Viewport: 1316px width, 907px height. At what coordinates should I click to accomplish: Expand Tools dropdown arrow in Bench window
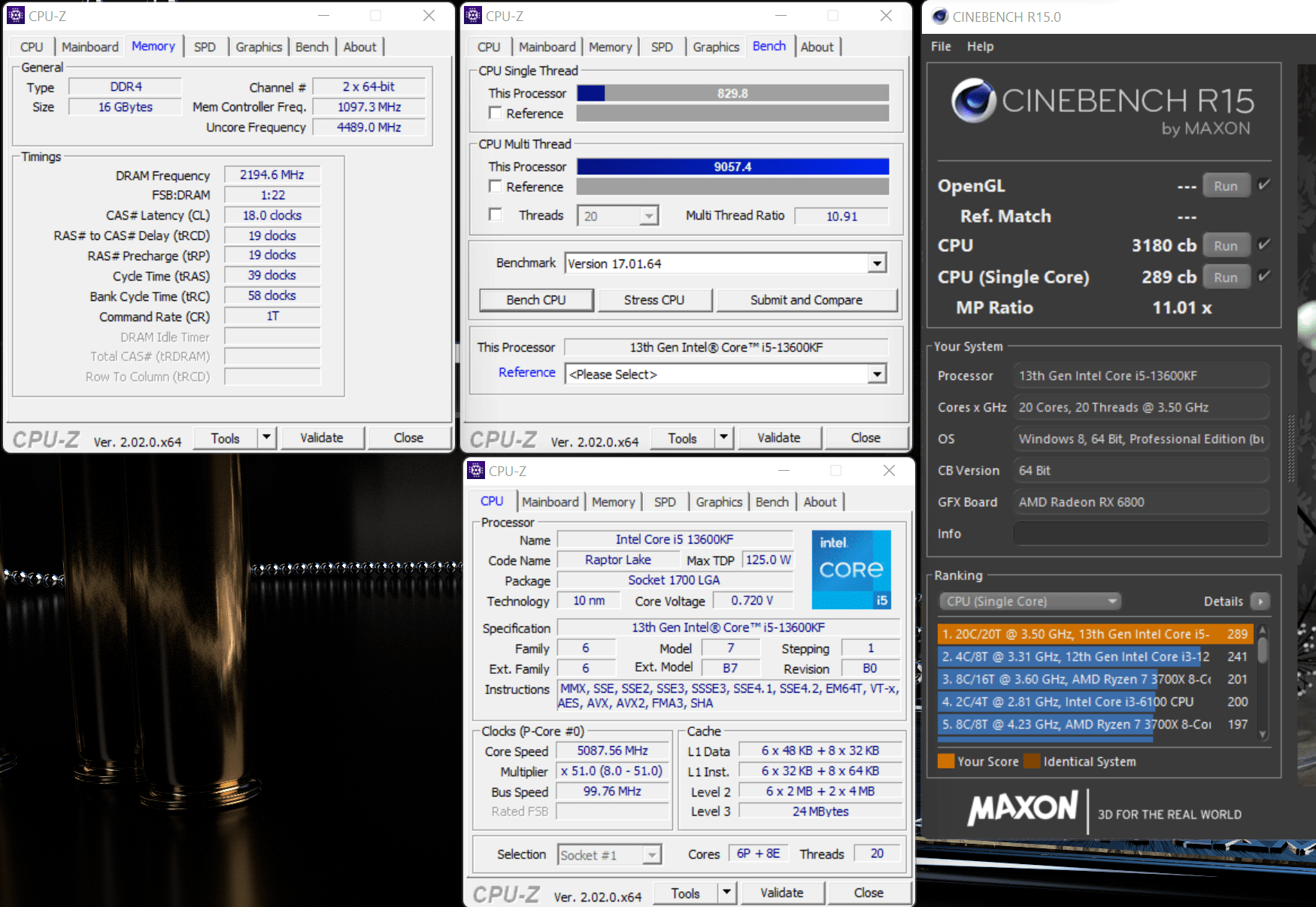tap(723, 437)
